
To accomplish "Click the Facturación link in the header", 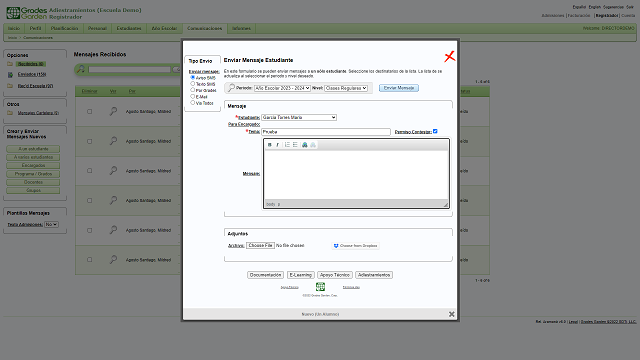I will 579,16.
